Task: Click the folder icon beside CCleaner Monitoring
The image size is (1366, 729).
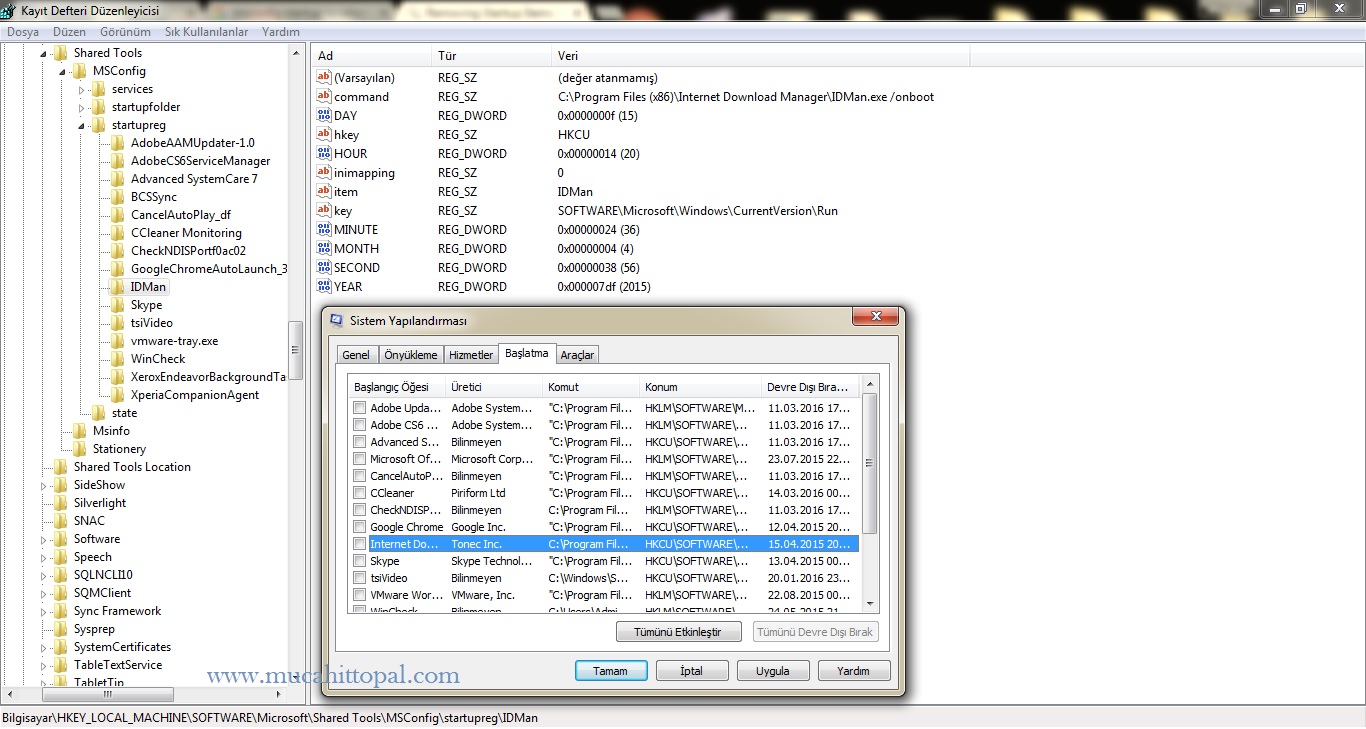Action: click(x=118, y=233)
